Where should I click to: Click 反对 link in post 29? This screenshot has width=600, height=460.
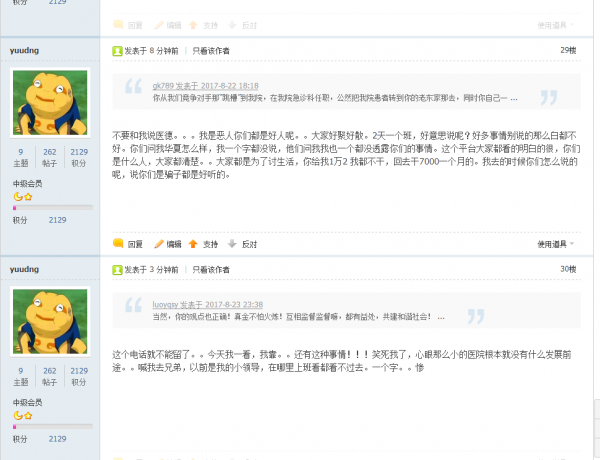[249, 244]
